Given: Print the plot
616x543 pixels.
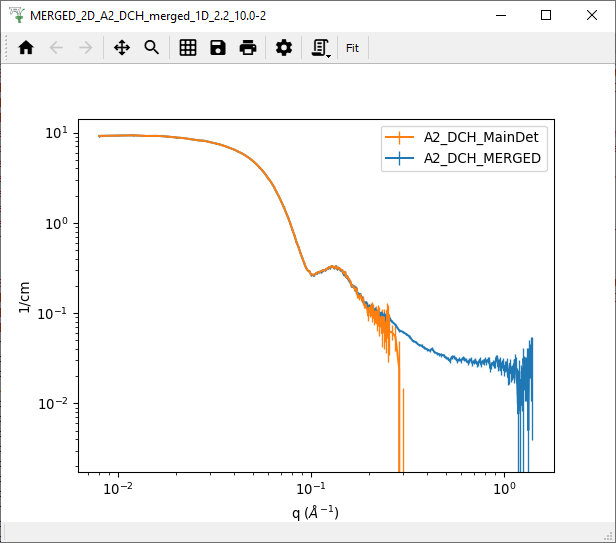Looking at the screenshot, I should point(248,48).
